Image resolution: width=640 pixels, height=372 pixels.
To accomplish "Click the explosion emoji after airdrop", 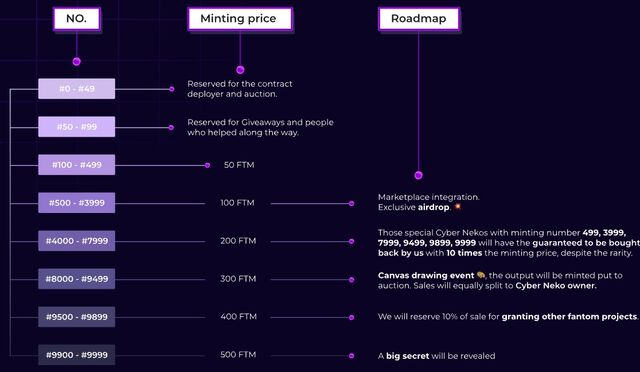I will tap(458, 207).
